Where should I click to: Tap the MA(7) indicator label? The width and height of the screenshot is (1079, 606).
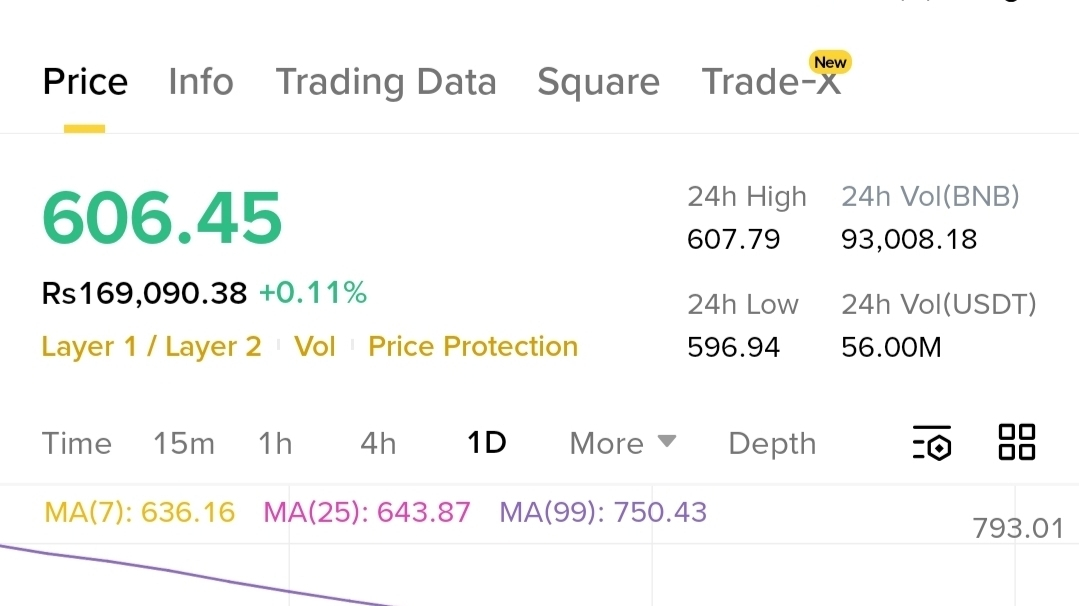(140, 513)
